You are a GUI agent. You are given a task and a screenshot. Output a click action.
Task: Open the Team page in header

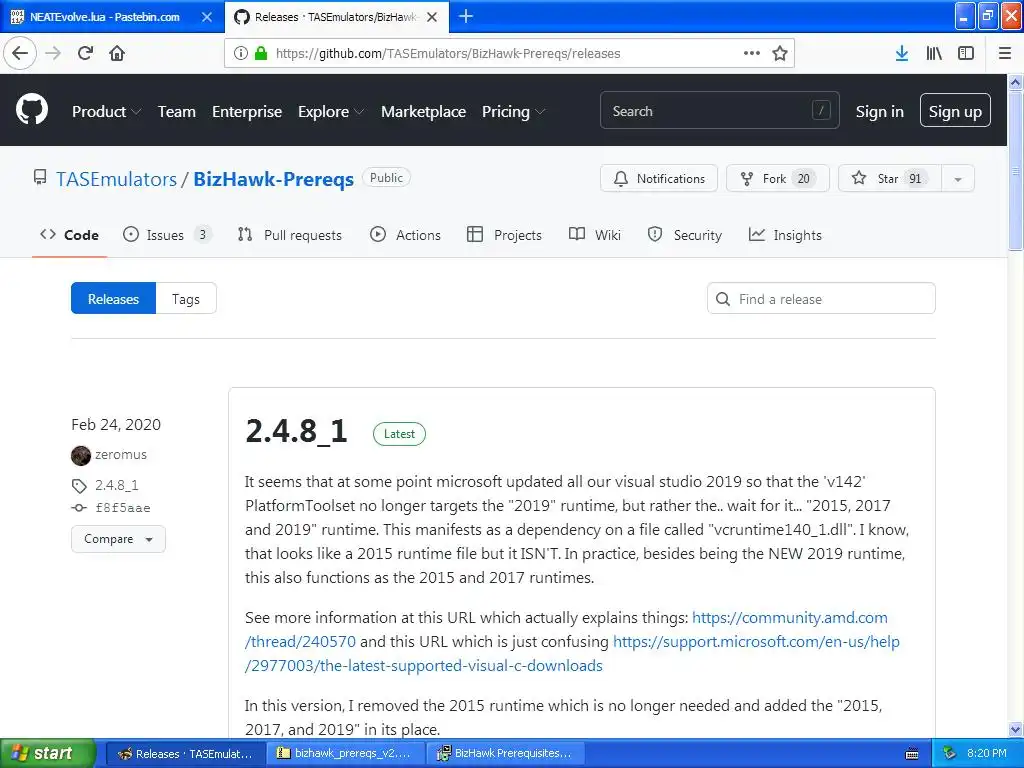coord(176,112)
